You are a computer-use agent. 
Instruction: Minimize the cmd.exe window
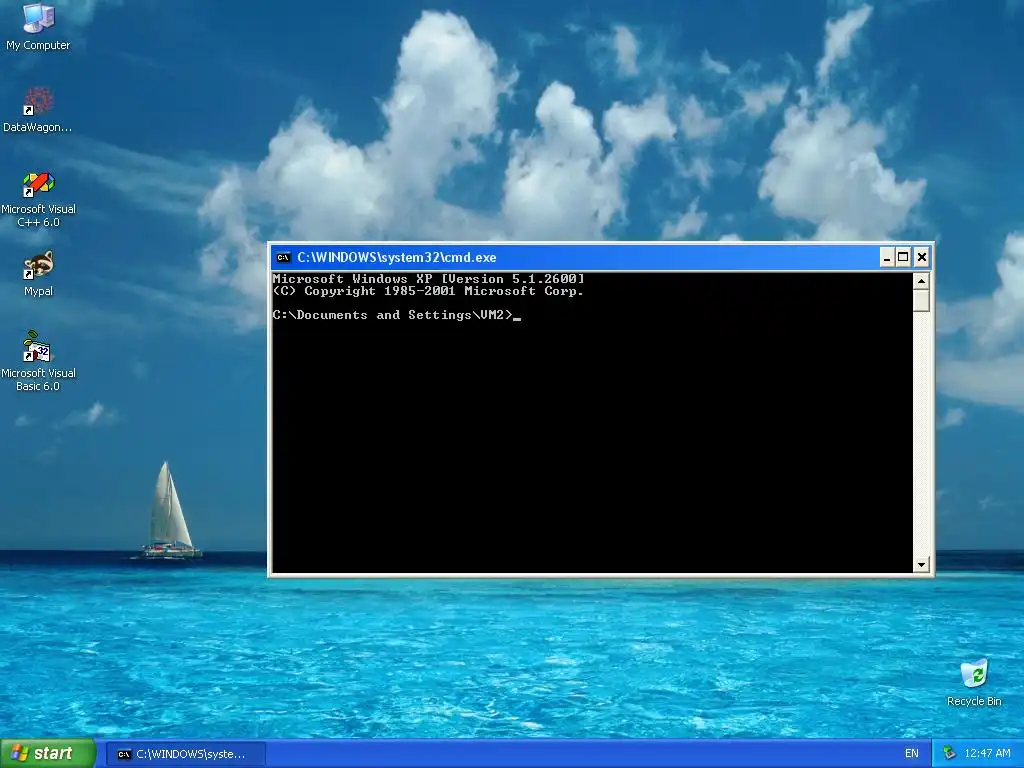pos(886,257)
